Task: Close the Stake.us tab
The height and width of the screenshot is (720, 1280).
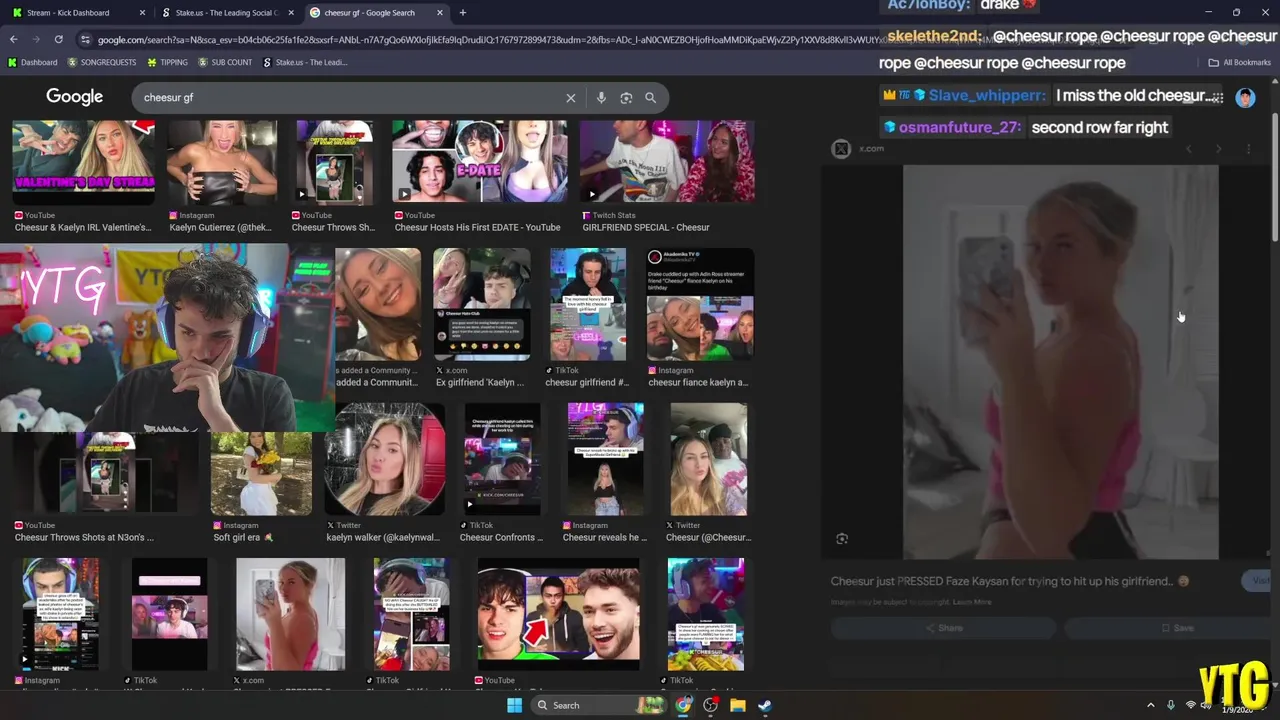Action: coord(290,13)
